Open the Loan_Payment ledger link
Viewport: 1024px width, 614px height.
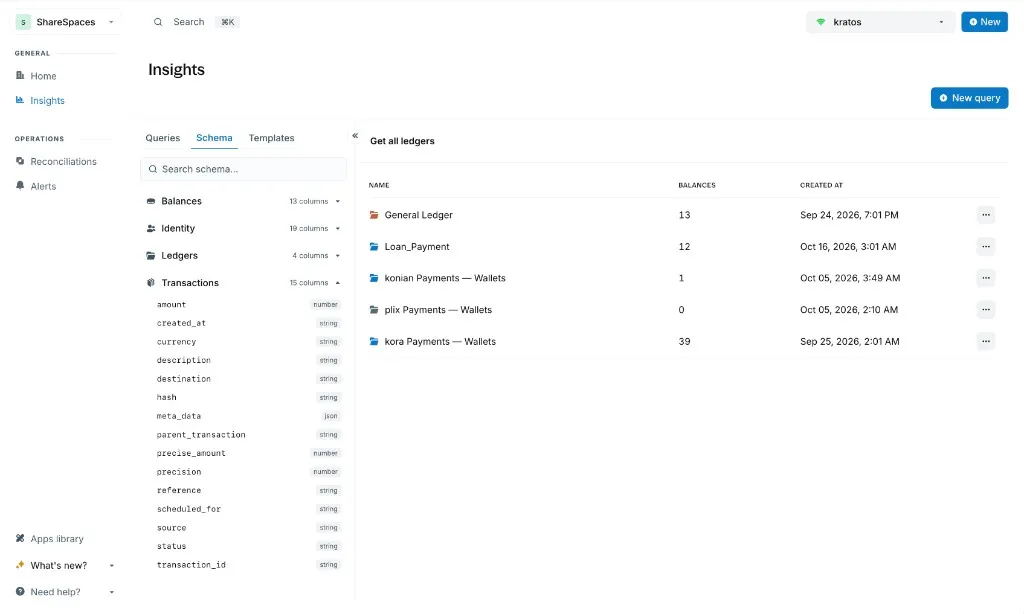417,246
